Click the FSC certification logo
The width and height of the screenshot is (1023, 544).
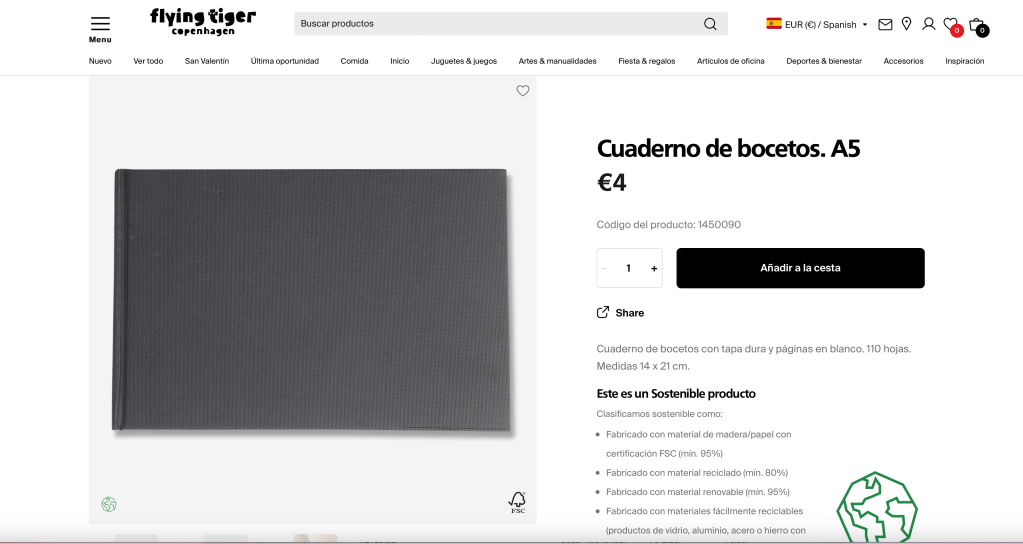pos(517,503)
